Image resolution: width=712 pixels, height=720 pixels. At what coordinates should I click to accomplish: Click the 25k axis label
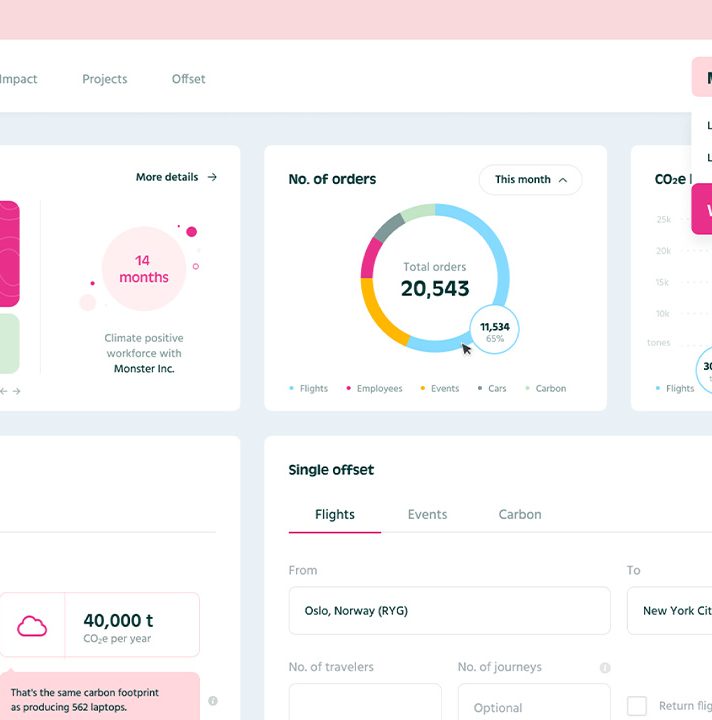click(664, 219)
